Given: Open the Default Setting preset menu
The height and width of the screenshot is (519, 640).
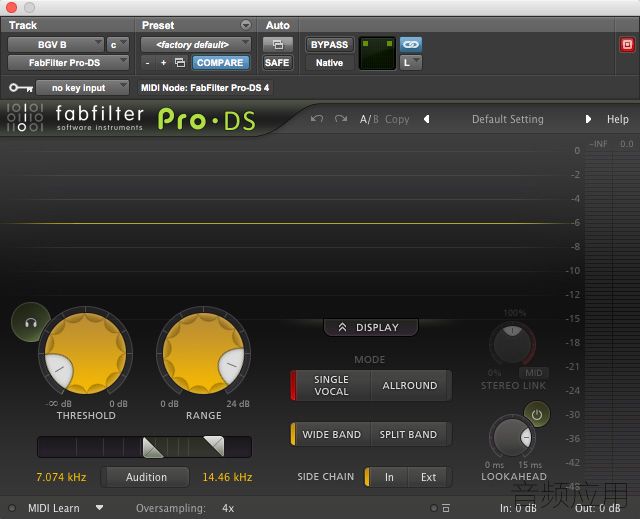Looking at the screenshot, I should pyautogui.click(x=507, y=119).
